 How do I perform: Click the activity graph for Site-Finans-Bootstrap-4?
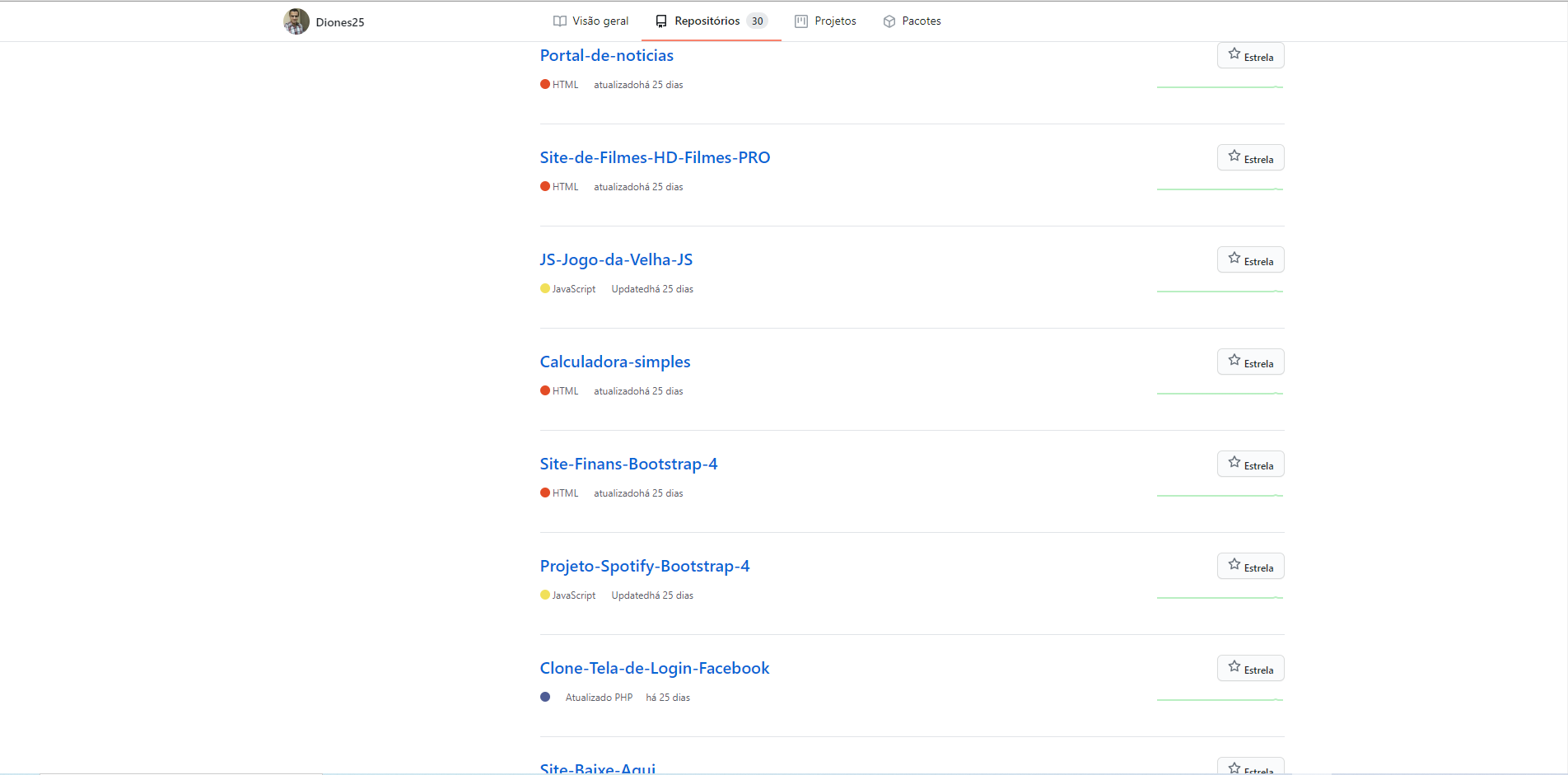click(1220, 495)
